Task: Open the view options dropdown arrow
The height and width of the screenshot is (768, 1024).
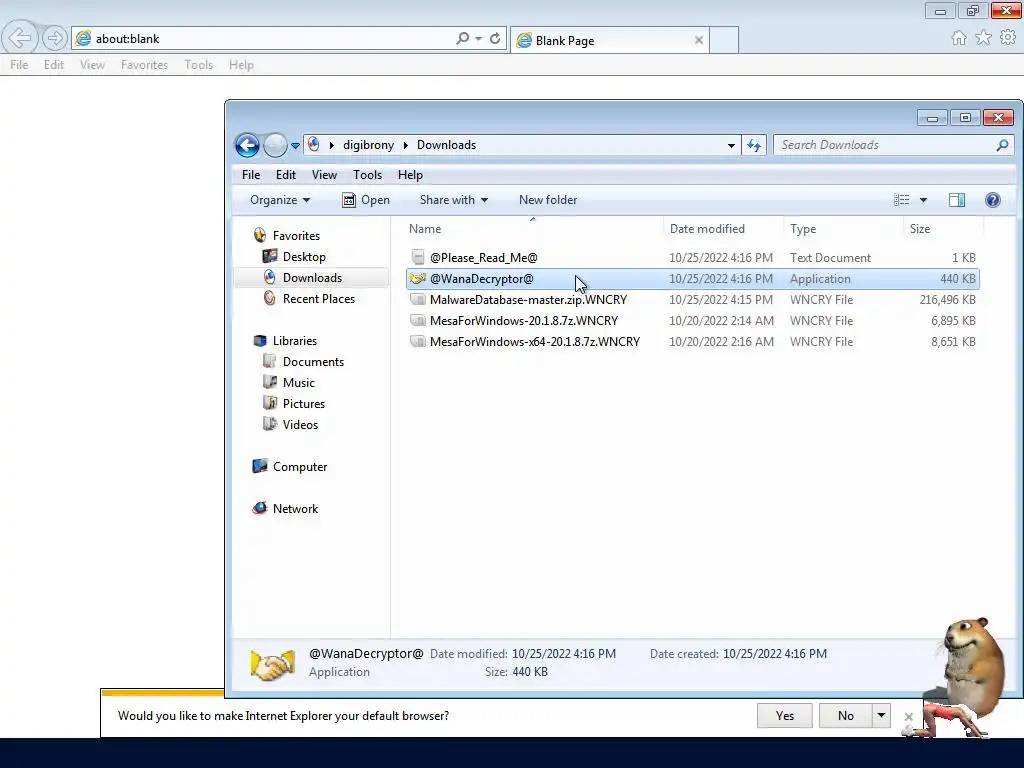Action: coord(923,200)
